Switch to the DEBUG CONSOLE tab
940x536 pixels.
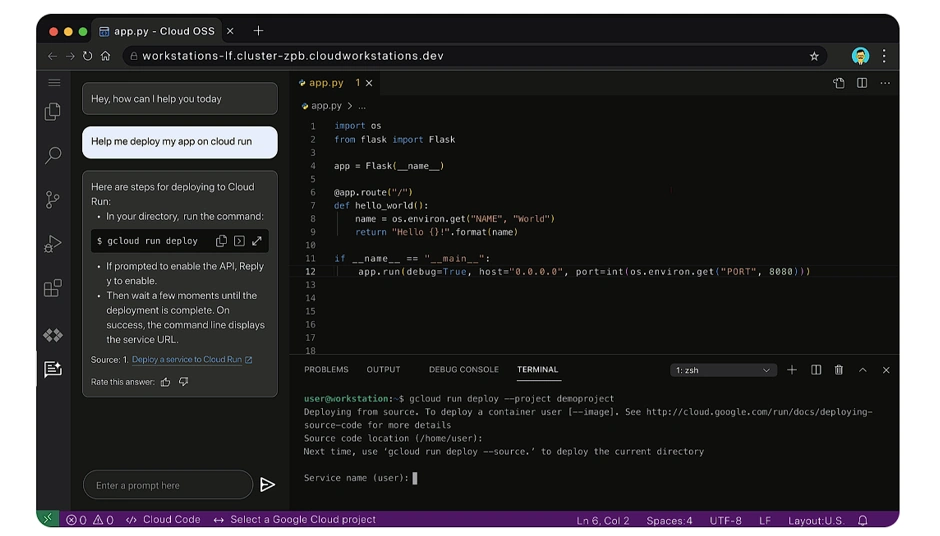click(463, 369)
